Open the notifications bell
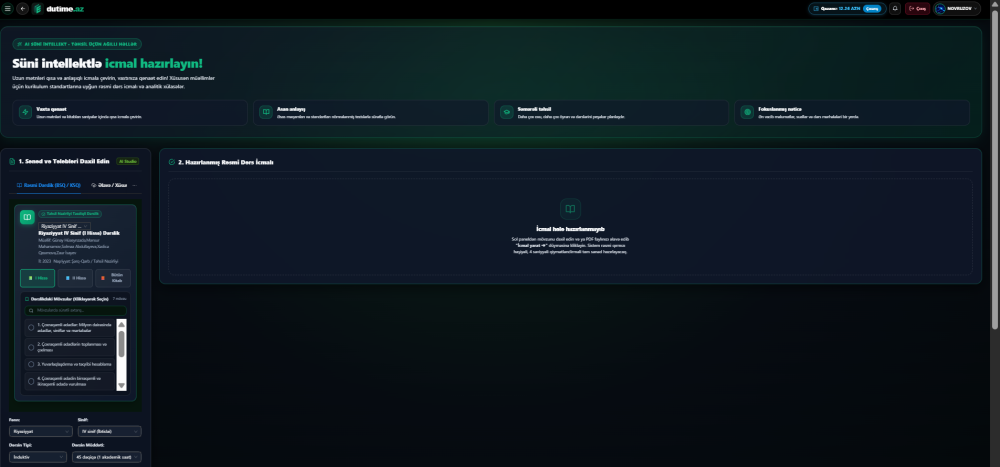 [x=895, y=9]
